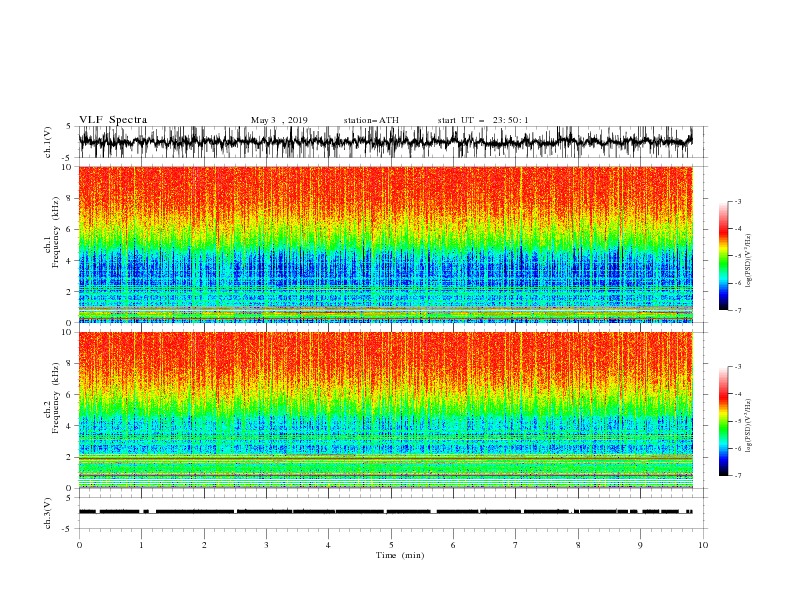Image resolution: width=792 pixels, height=612 pixels.
Task: Select ch.2 color scale "log(PSD)(V²/Hz)" label
Action: point(749,426)
